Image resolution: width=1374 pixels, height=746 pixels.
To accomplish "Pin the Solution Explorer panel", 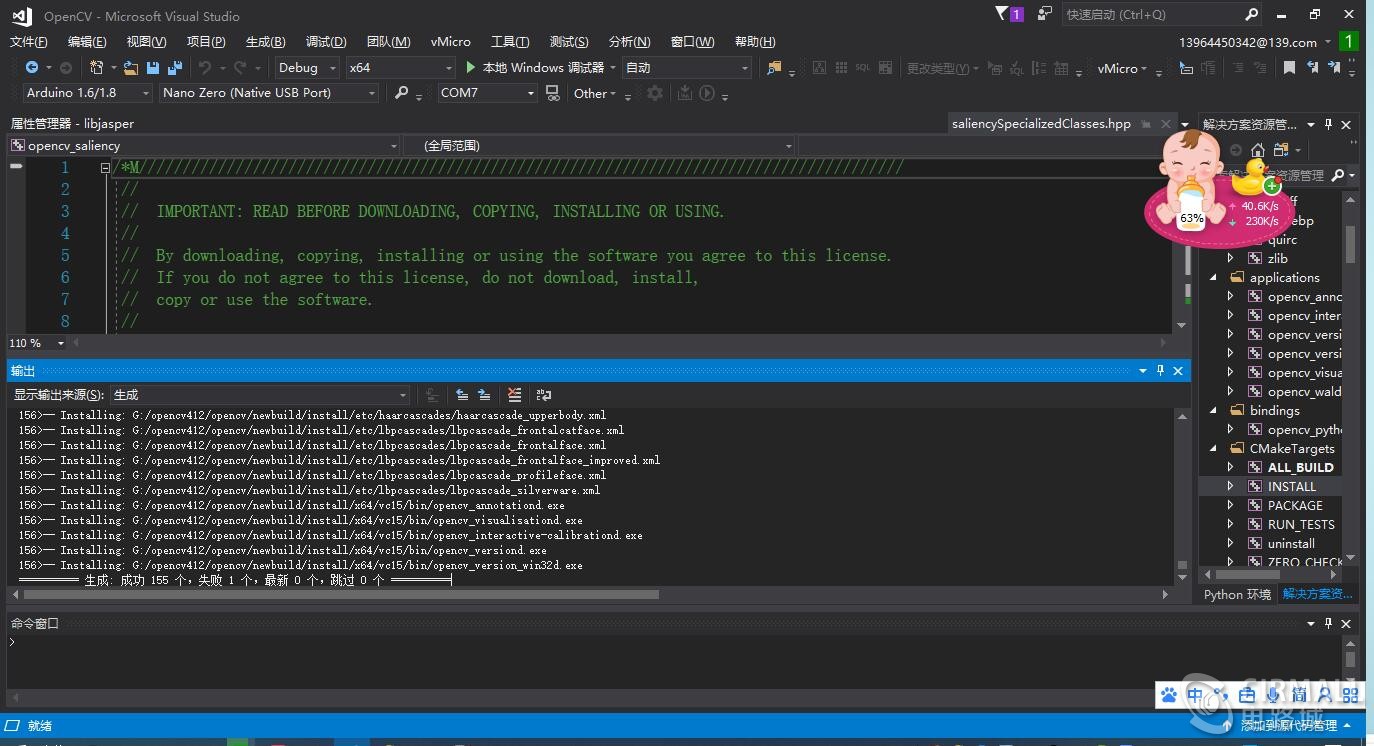I will [x=1329, y=125].
